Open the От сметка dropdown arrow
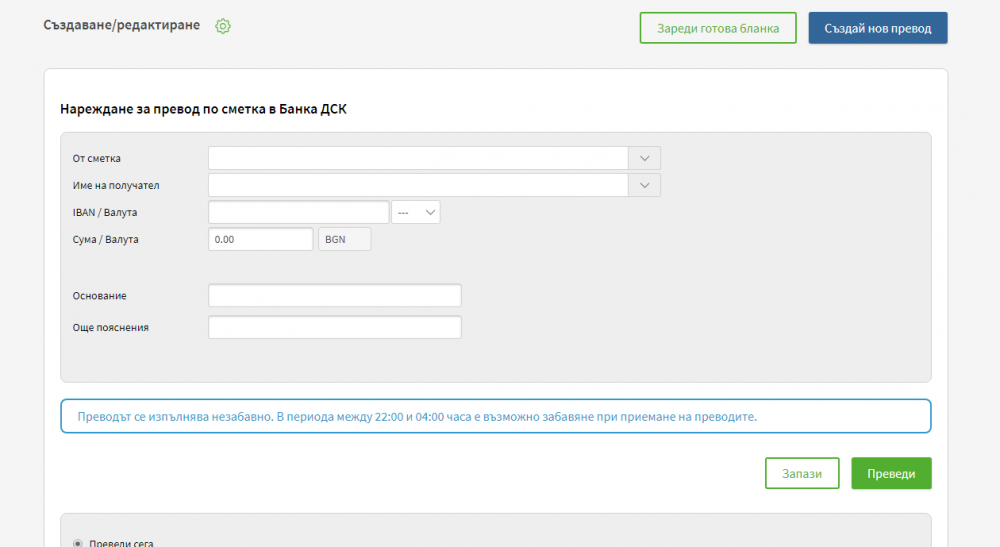Image resolution: width=1000 pixels, height=547 pixels. 644,158
